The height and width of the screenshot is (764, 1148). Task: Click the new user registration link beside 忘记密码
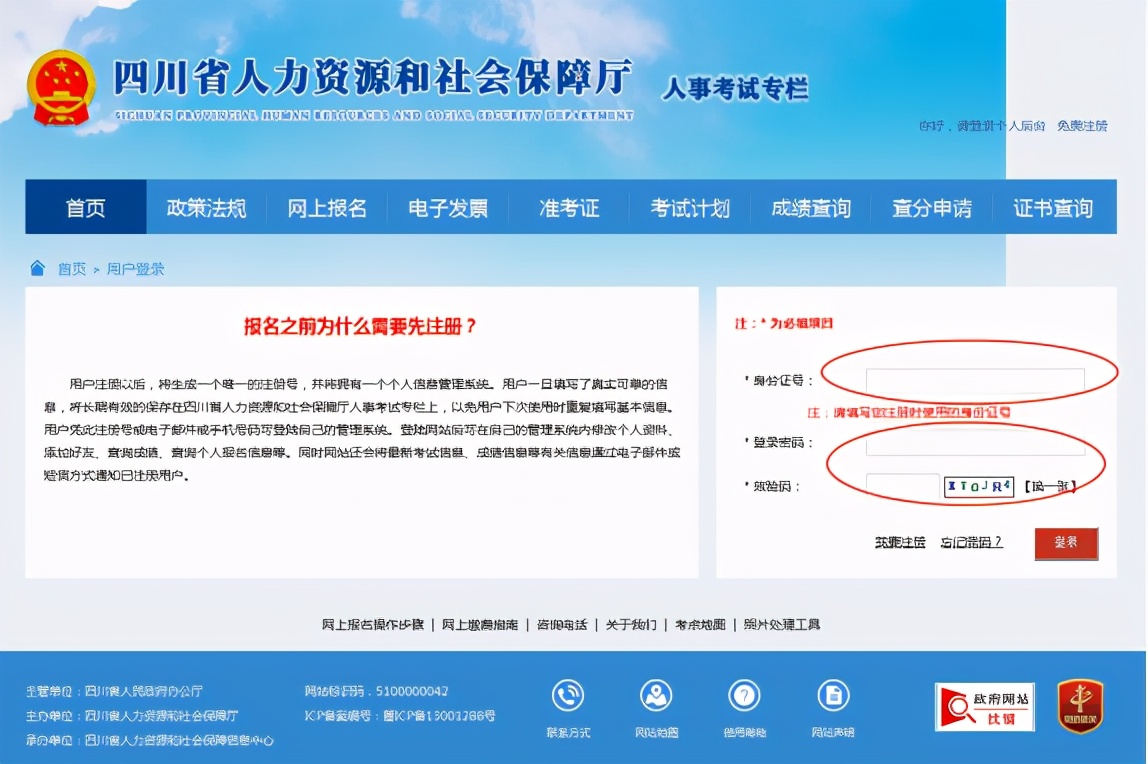click(900, 542)
